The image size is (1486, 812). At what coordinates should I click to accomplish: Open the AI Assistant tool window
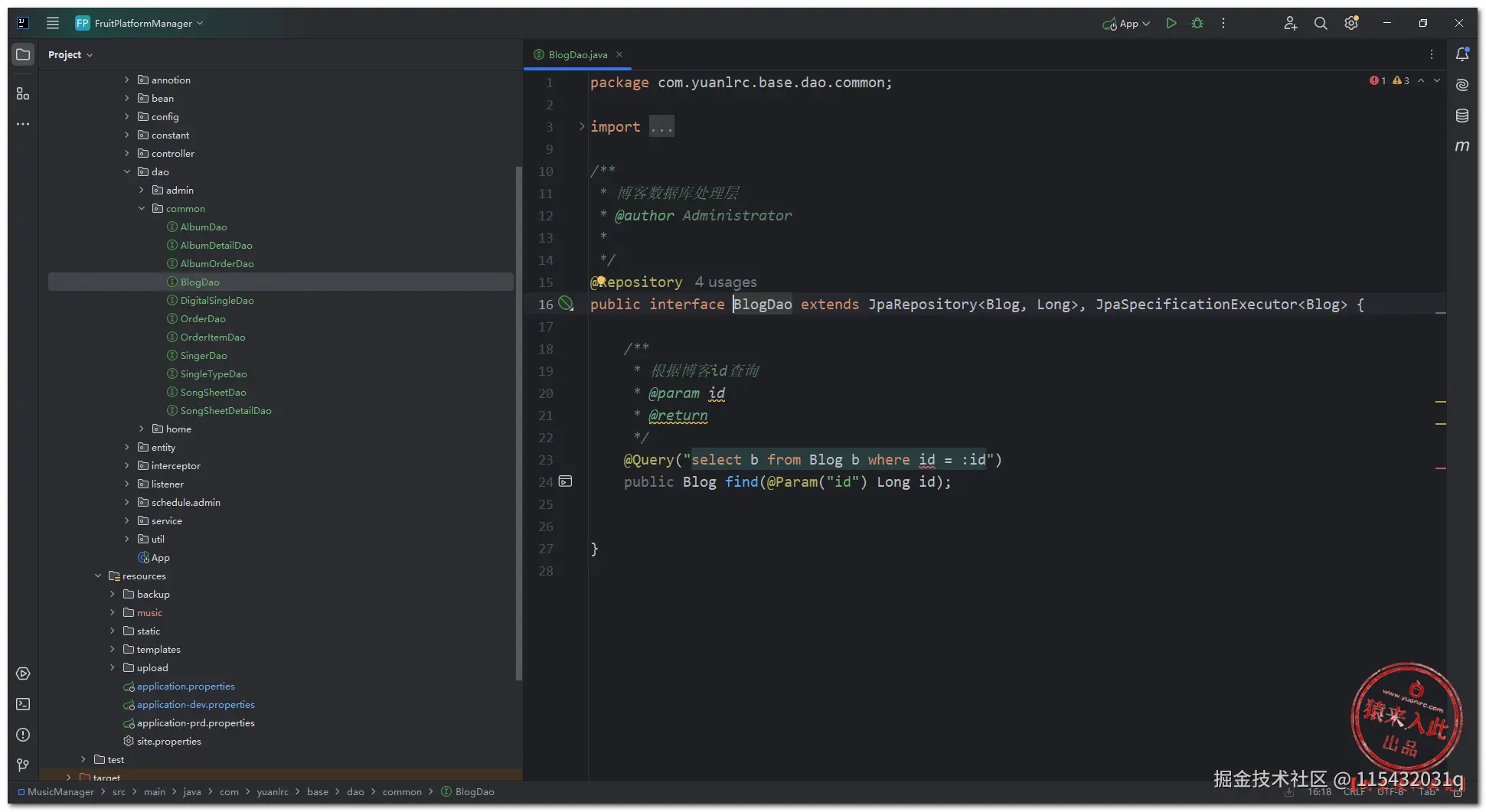[x=1462, y=85]
